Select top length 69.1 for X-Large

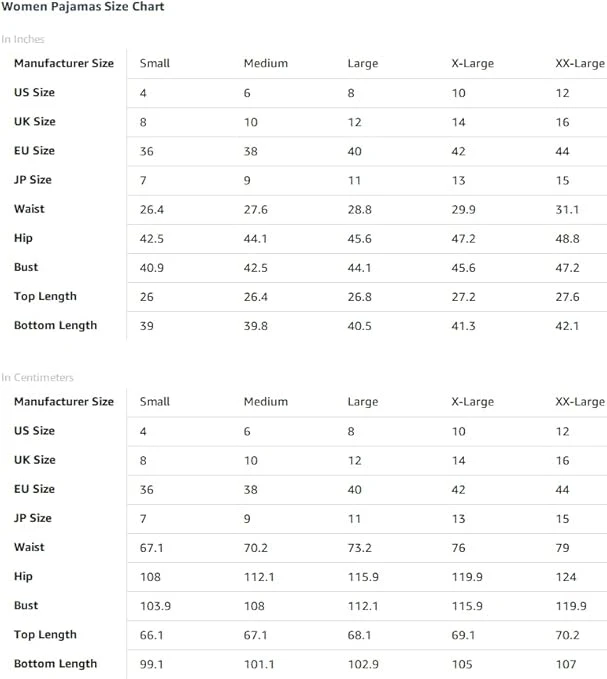[464, 634]
